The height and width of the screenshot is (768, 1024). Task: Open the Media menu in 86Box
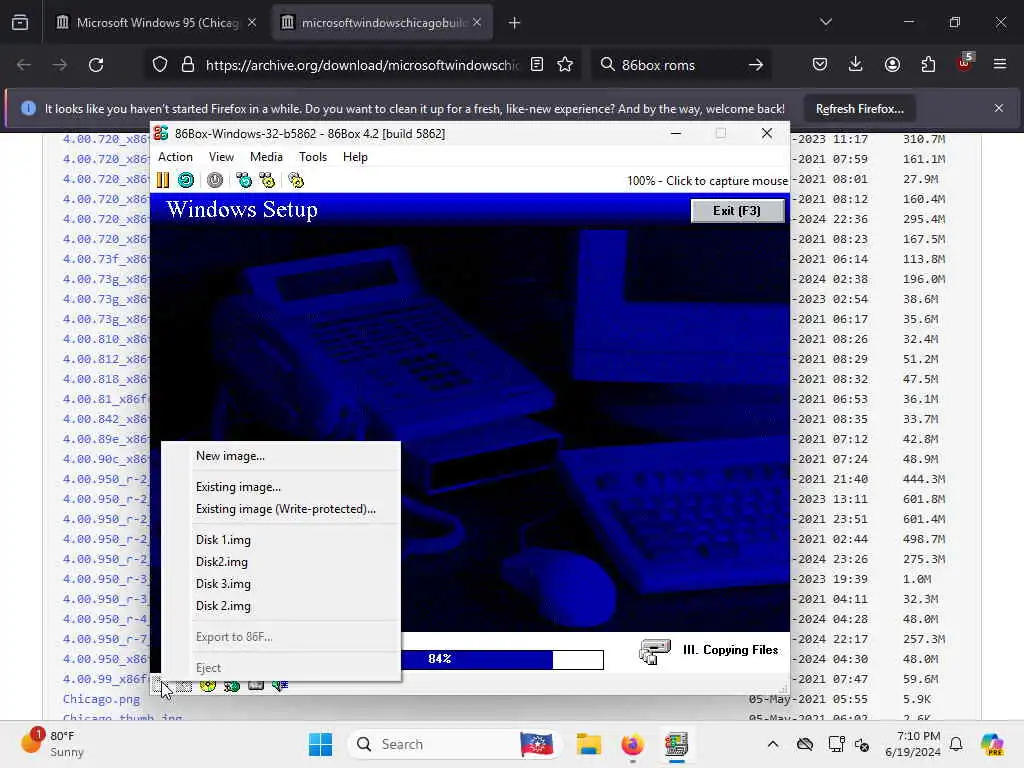tap(266, 157)
